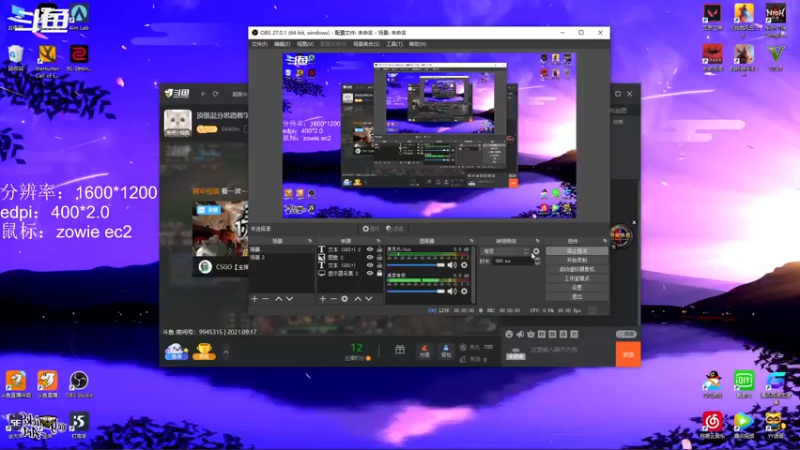
Task: Open the first mixer track's gear settings
Action: pyautogui.click(x=464, y=265)
